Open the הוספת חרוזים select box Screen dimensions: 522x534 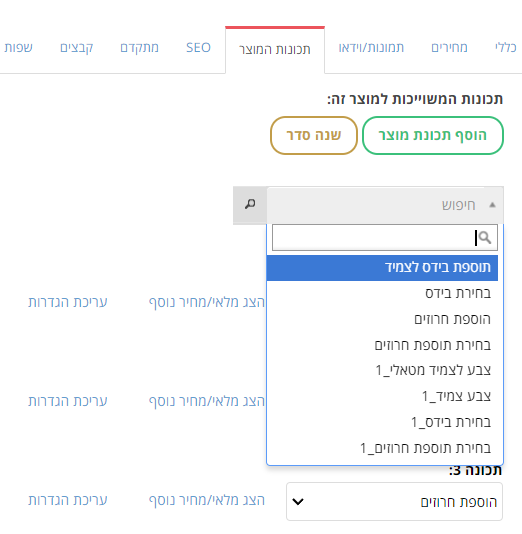394,501
